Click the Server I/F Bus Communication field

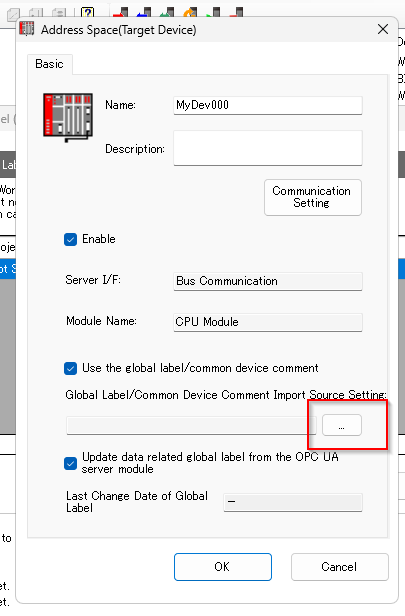coord(268,281)
